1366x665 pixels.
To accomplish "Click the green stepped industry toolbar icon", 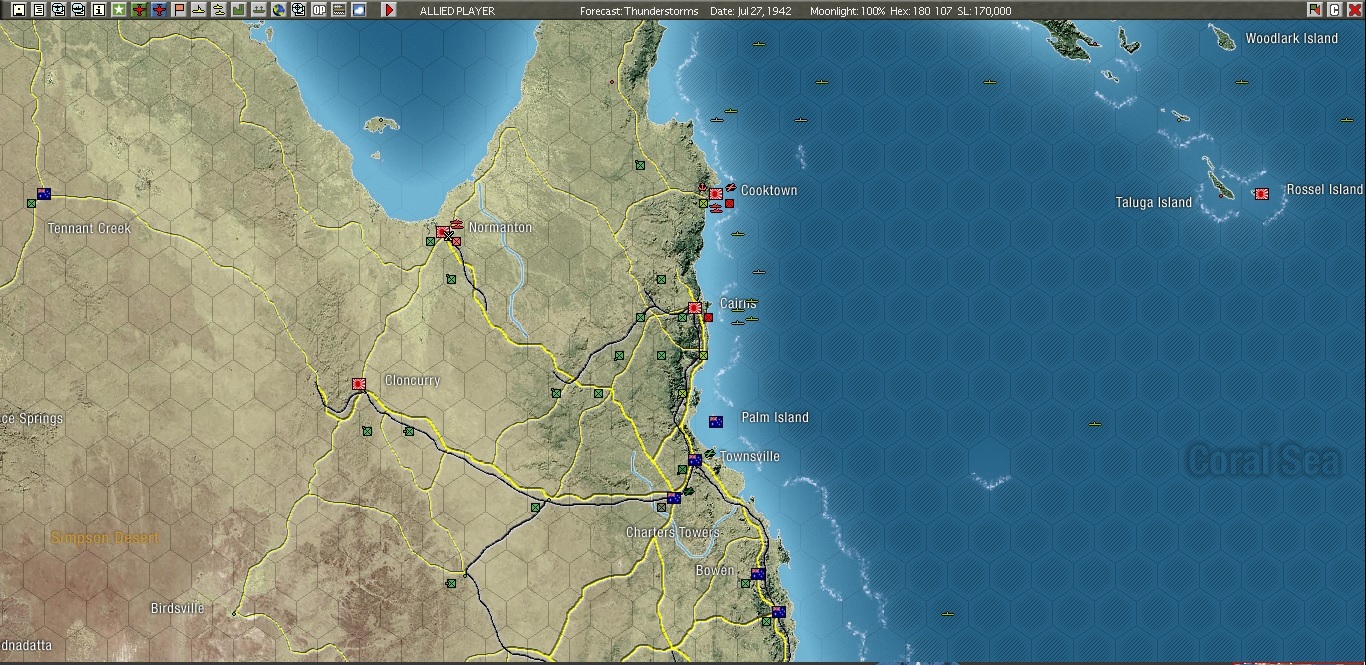I will tap(238, 10).
